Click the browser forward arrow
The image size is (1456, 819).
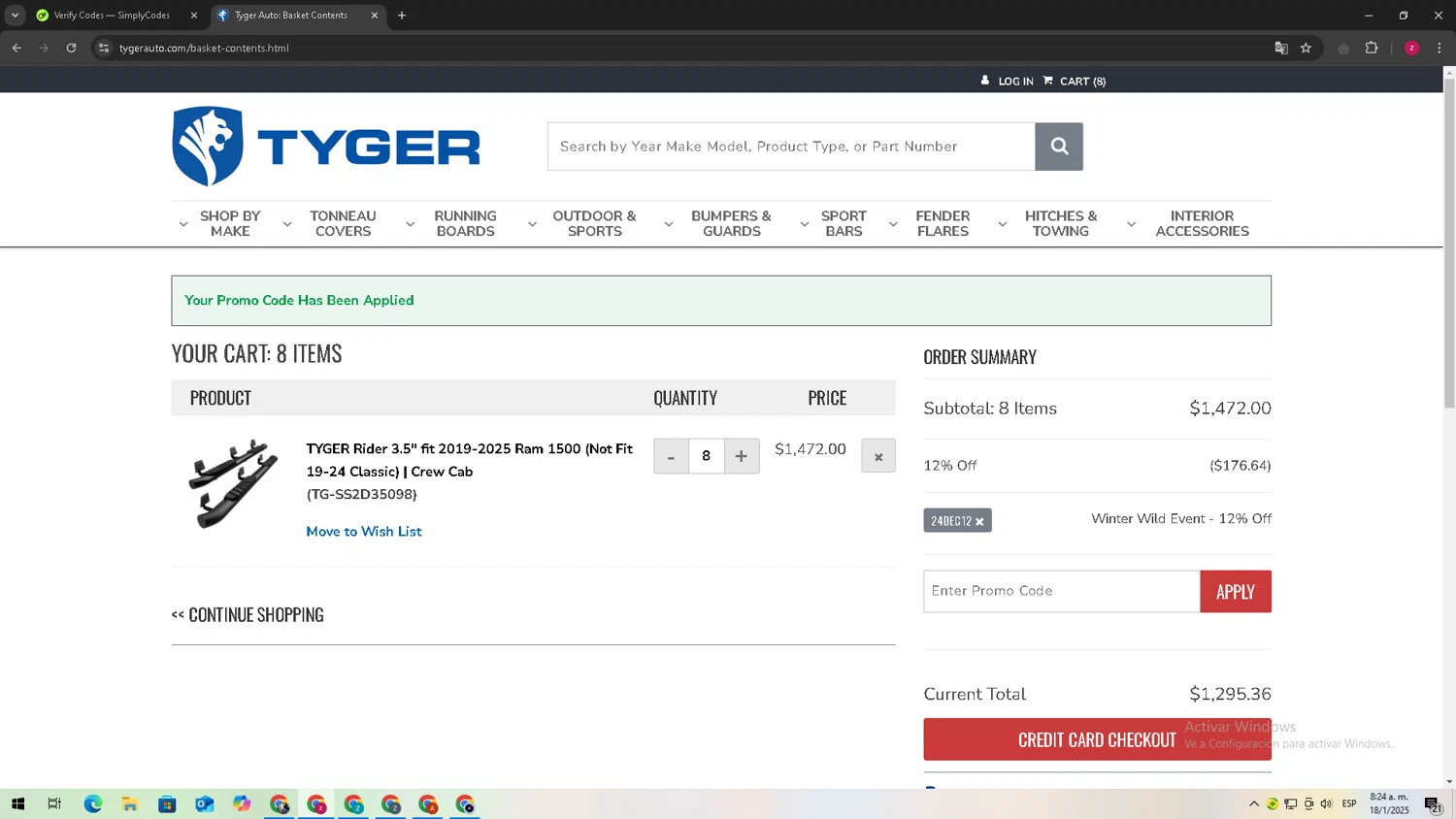pos(44,48)
